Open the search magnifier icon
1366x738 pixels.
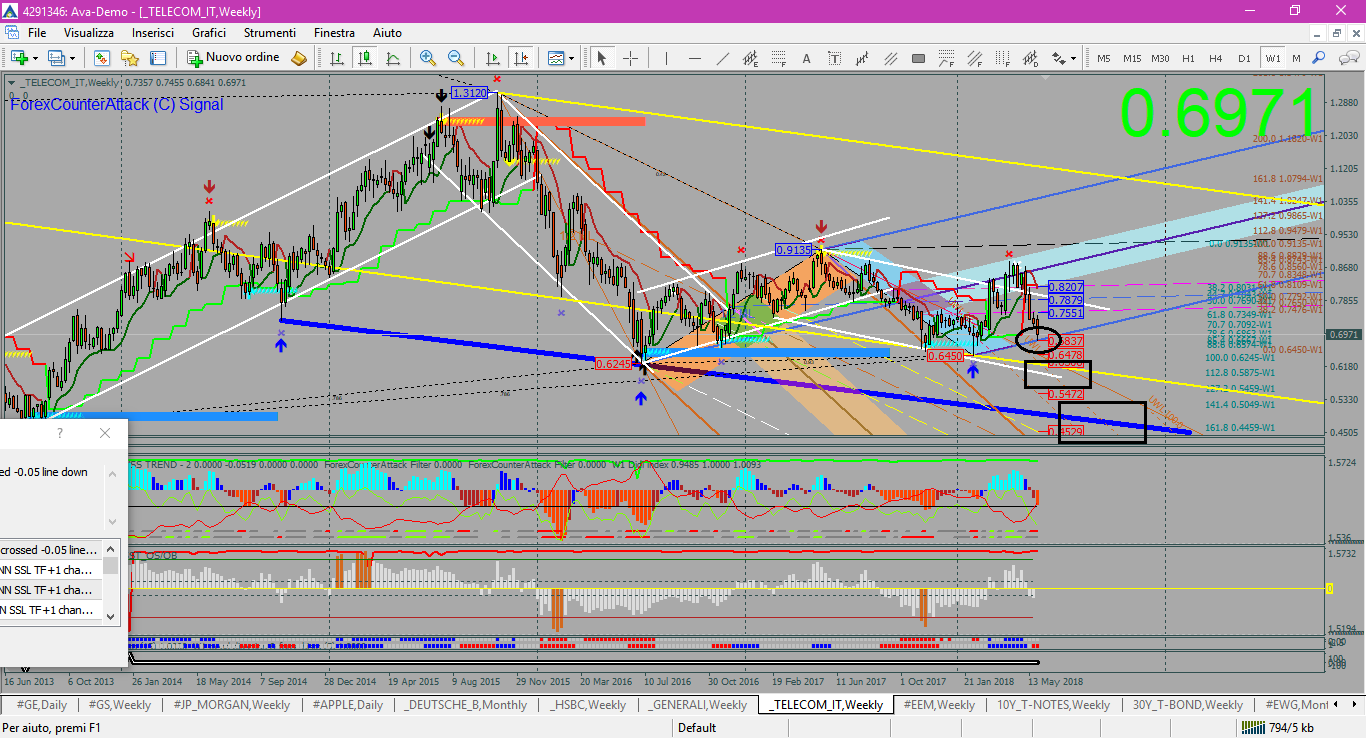[x=1319, y=58]
